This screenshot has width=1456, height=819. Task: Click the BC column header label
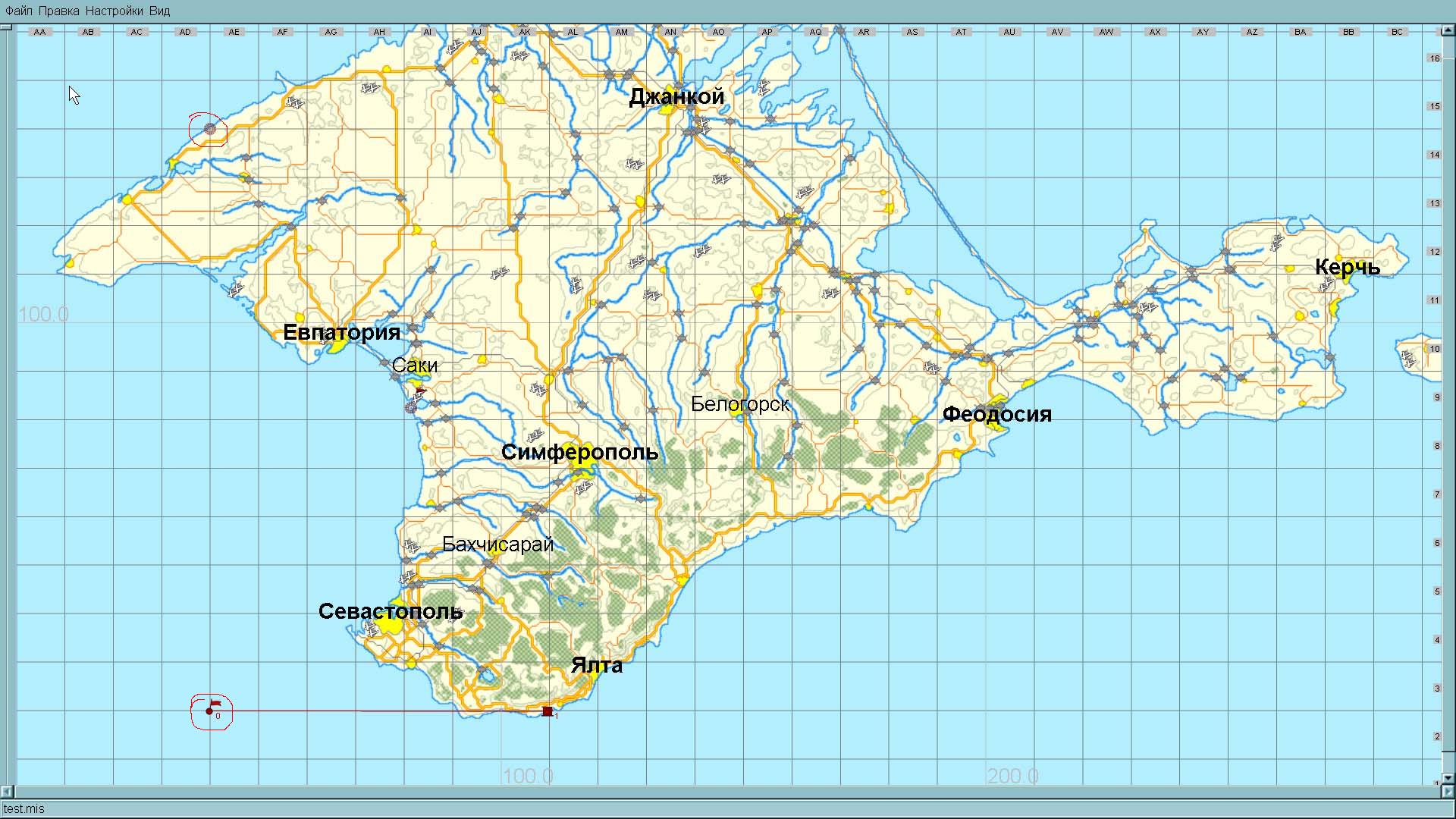click(x=1397, y=32)
